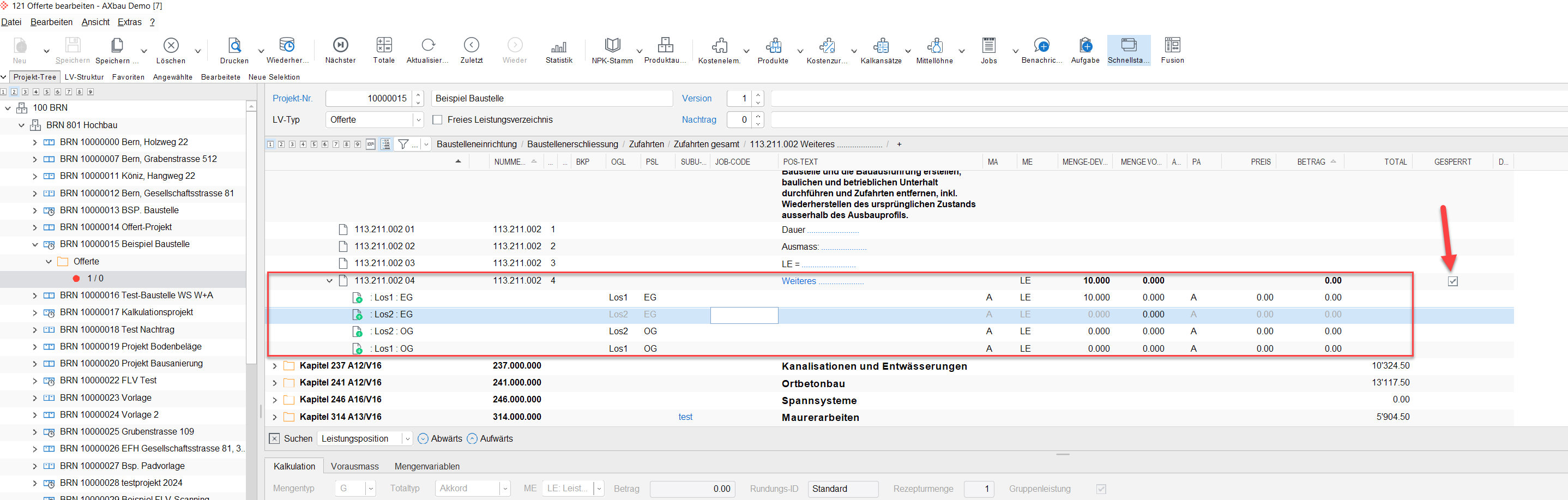Open the Datei menu
This screenshot has width=1568, height=500.
(x=11, y=22)
